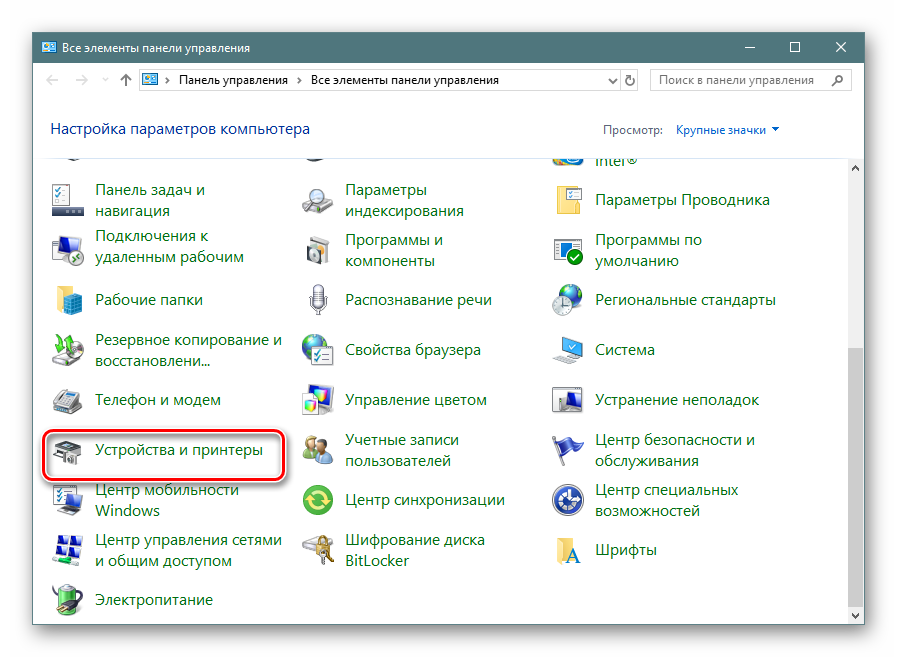The height and width of the screenshot is (657, 897).
Task: Open the address bar history dropdown arrow
Action: (610, 80)
